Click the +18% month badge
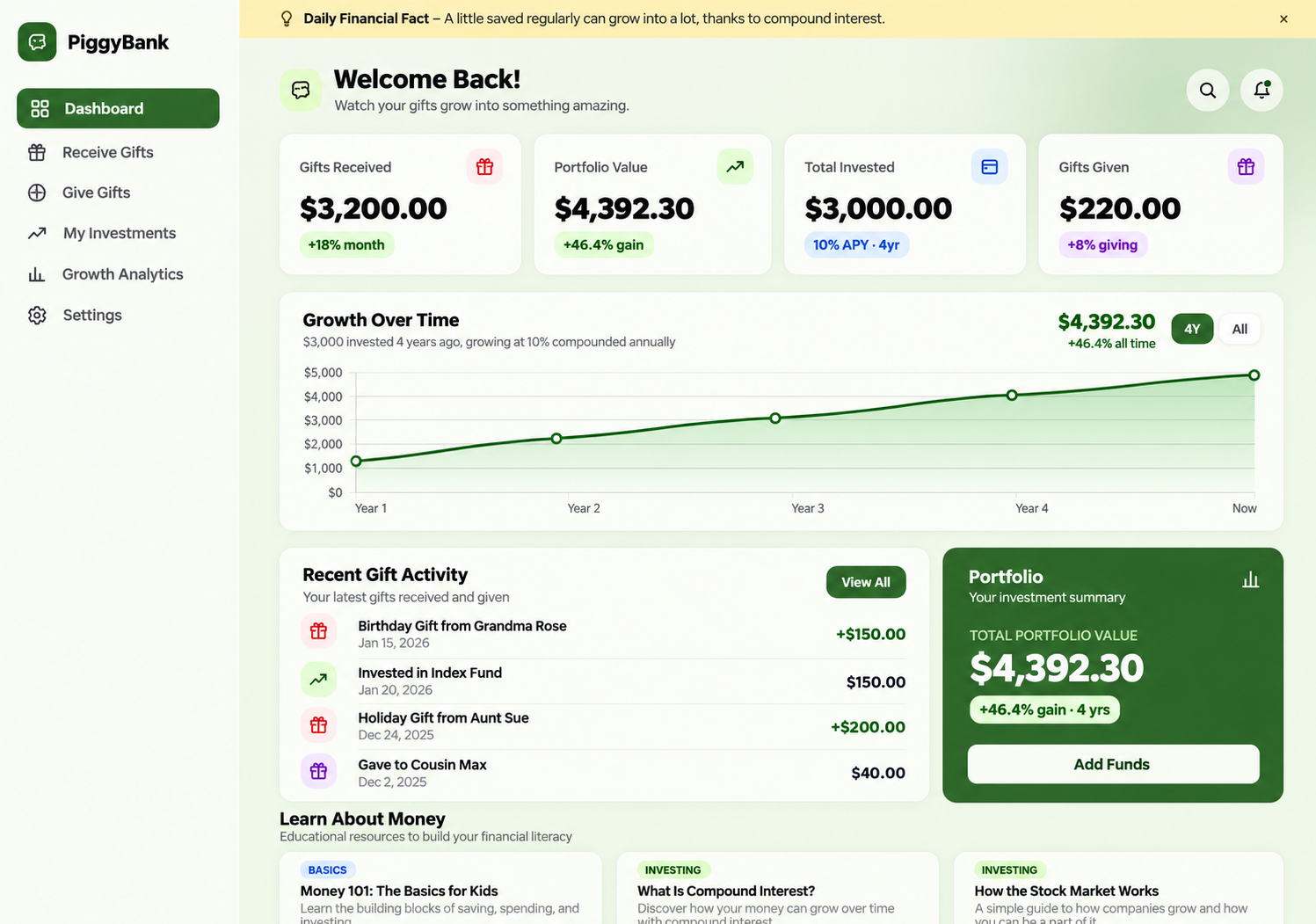The height and width of the screenshot is (924, 1316). (x=346, y=245)
